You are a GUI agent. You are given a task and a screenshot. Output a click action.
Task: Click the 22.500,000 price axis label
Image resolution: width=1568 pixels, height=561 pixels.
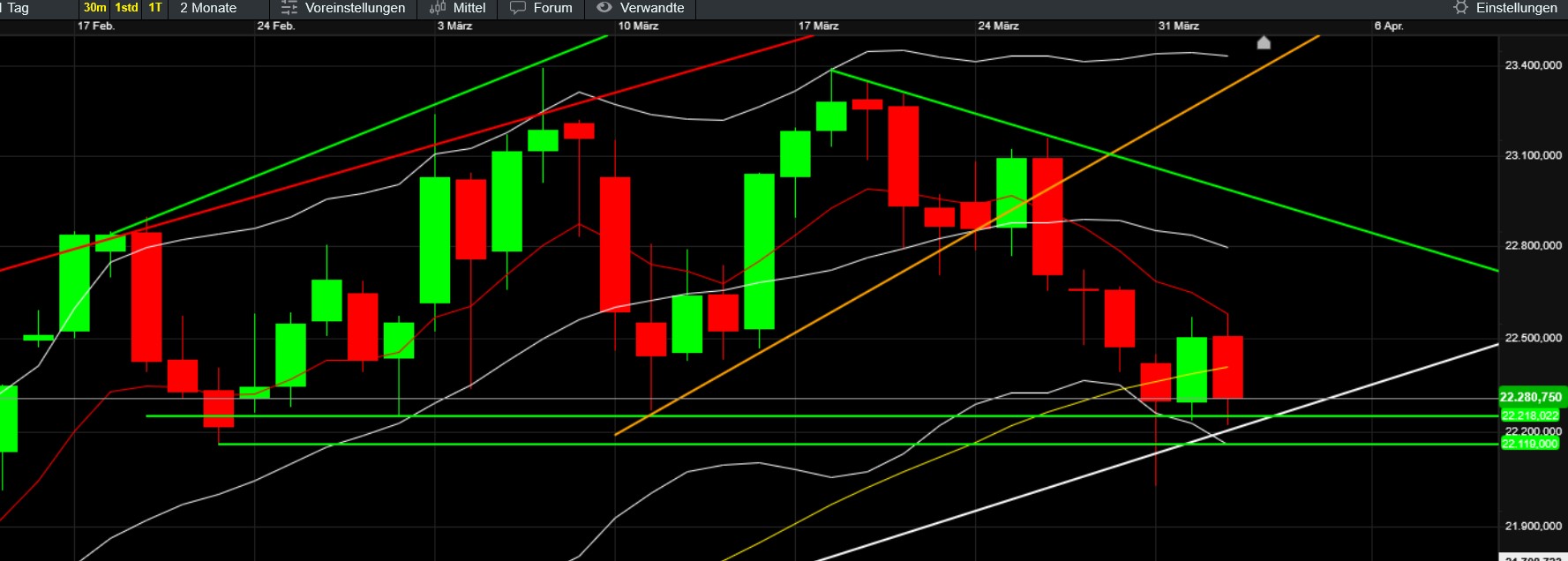tap(1533, 338)
